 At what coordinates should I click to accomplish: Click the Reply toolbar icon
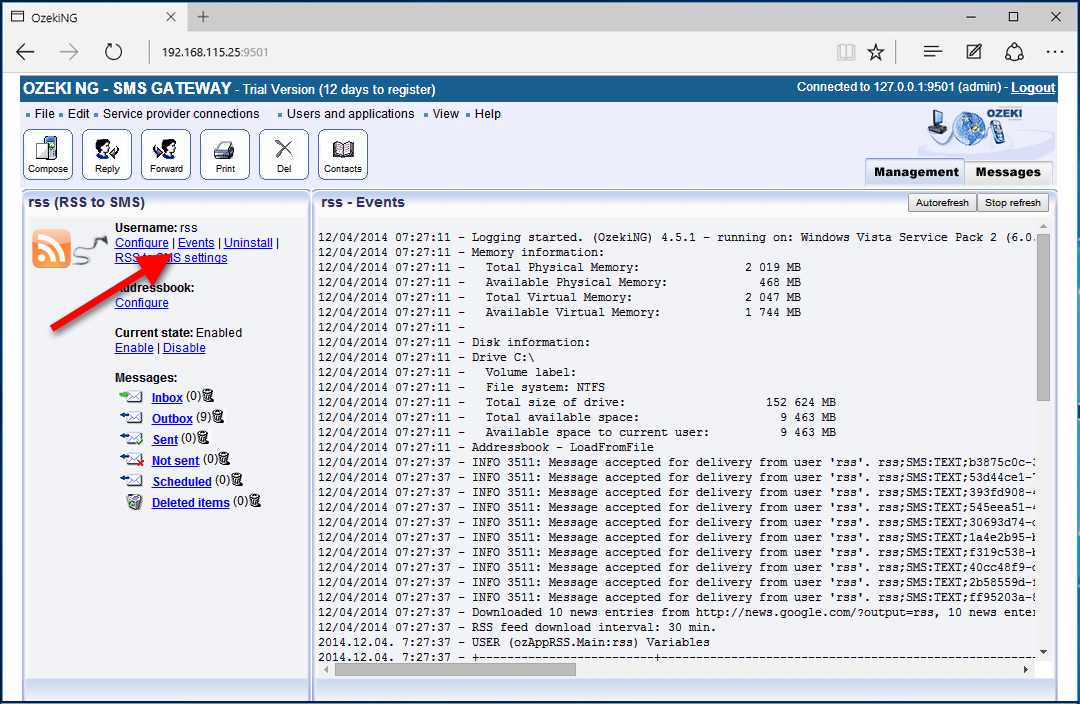[107, 154]
